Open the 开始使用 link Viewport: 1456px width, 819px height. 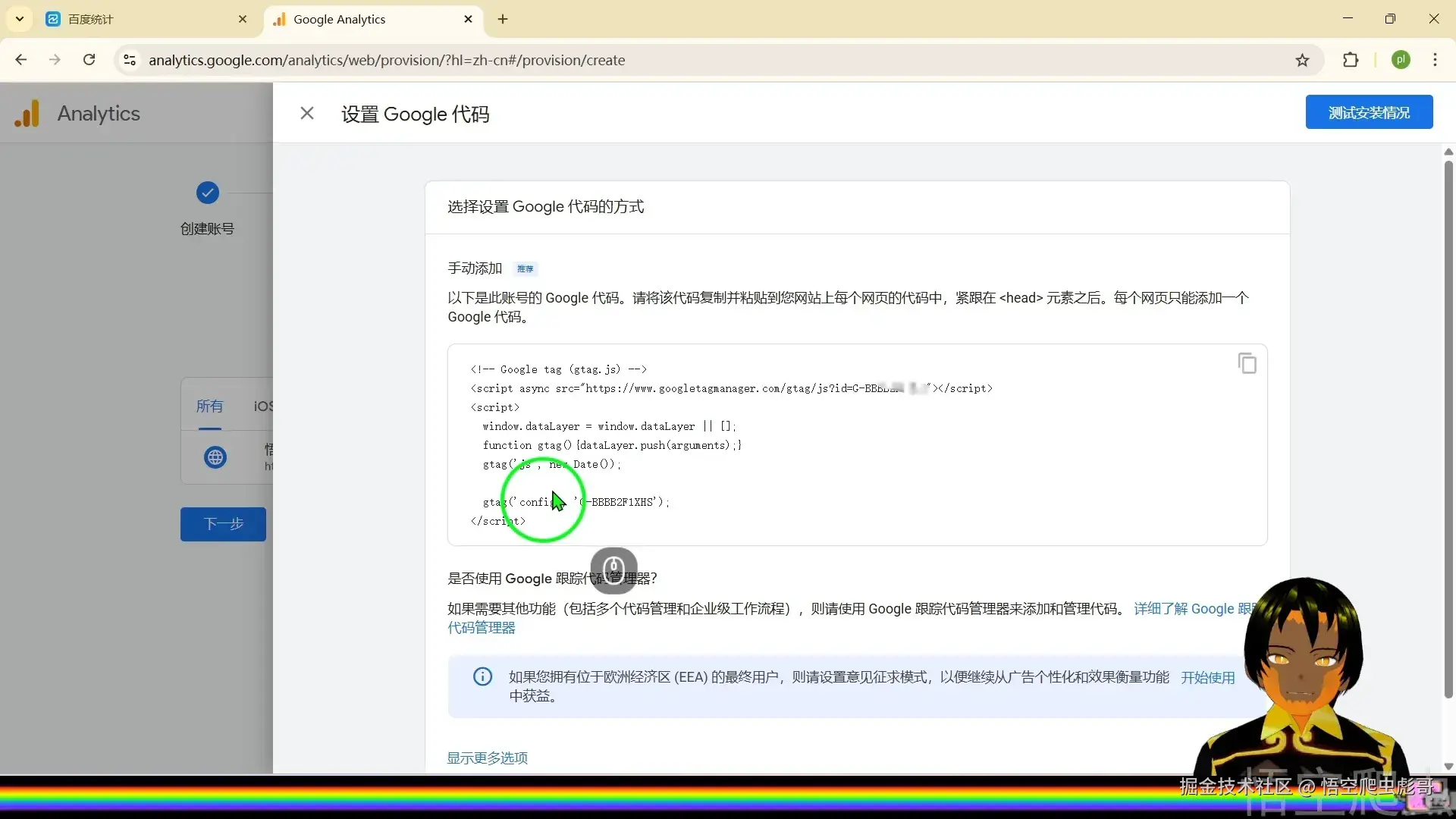[x=1207, y=677]
